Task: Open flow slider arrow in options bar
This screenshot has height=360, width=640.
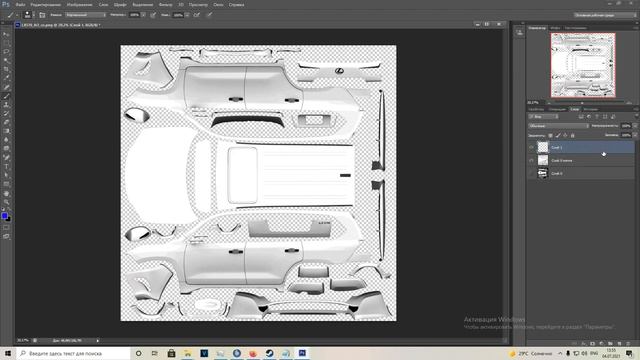Action: [x=187, y=15]
